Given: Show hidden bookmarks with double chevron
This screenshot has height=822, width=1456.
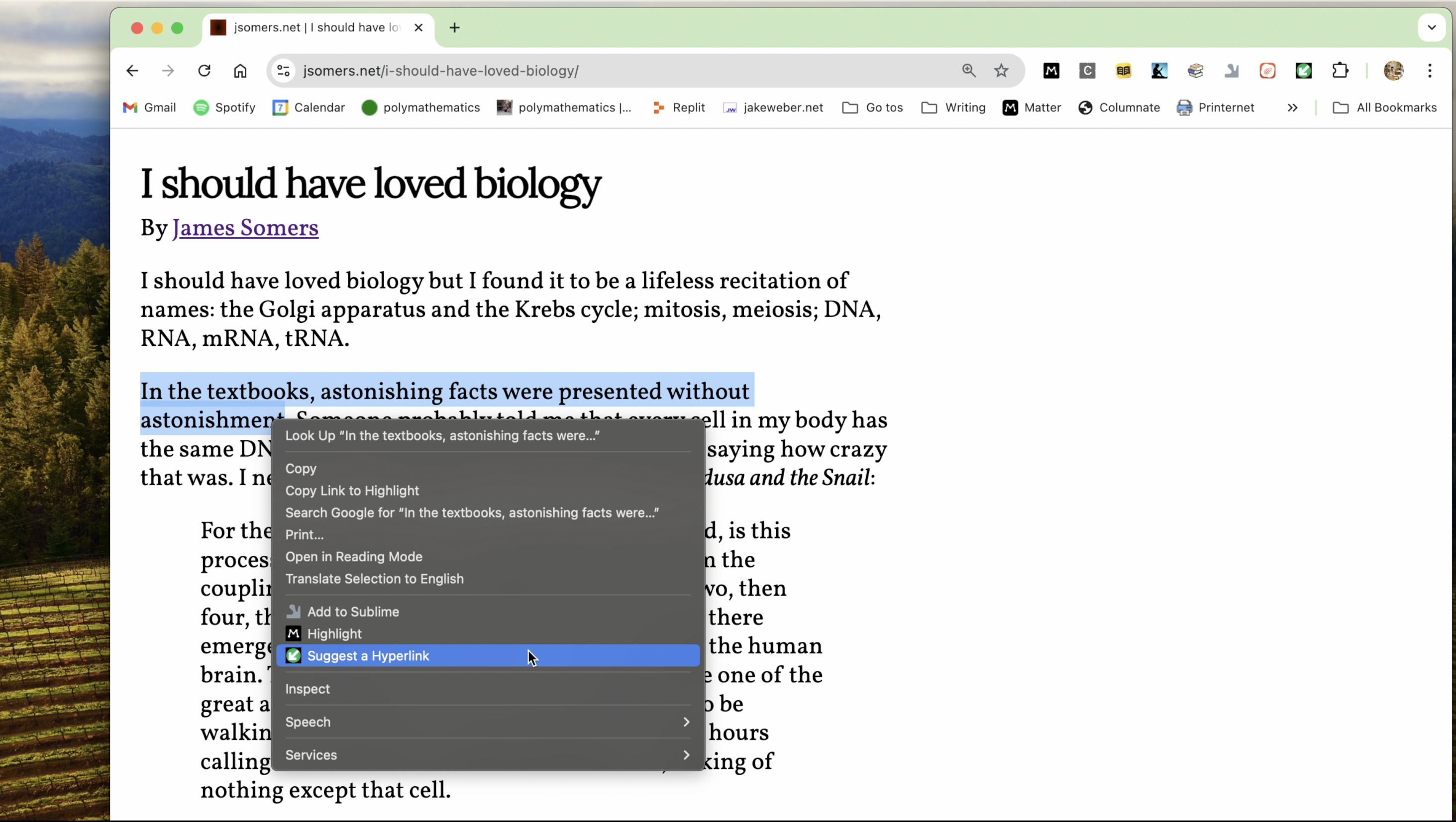Looking at the screenshot, I should (1292, 107).
